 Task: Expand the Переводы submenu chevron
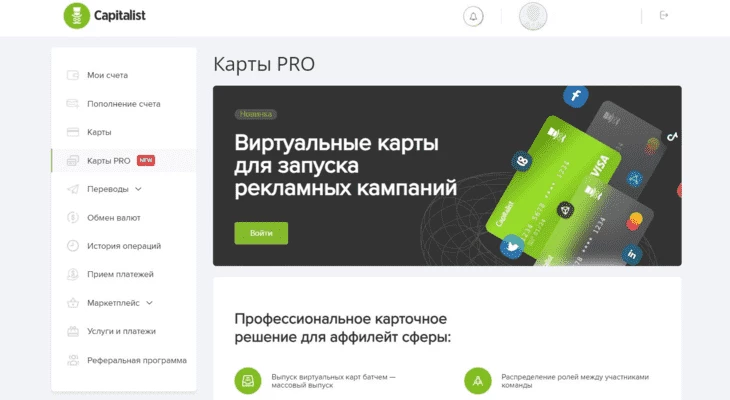(138, 189)
